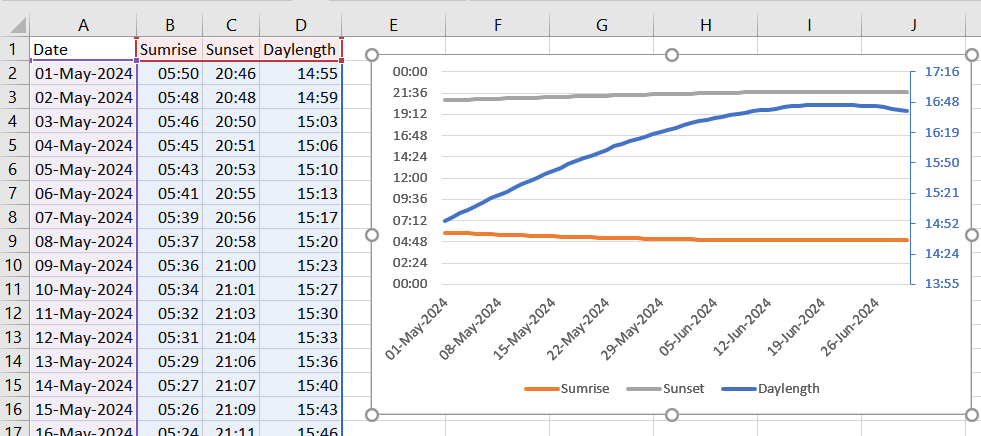Select cell with 15-May-2024
This screenshot has width=981, height=436.
(83, 409)
